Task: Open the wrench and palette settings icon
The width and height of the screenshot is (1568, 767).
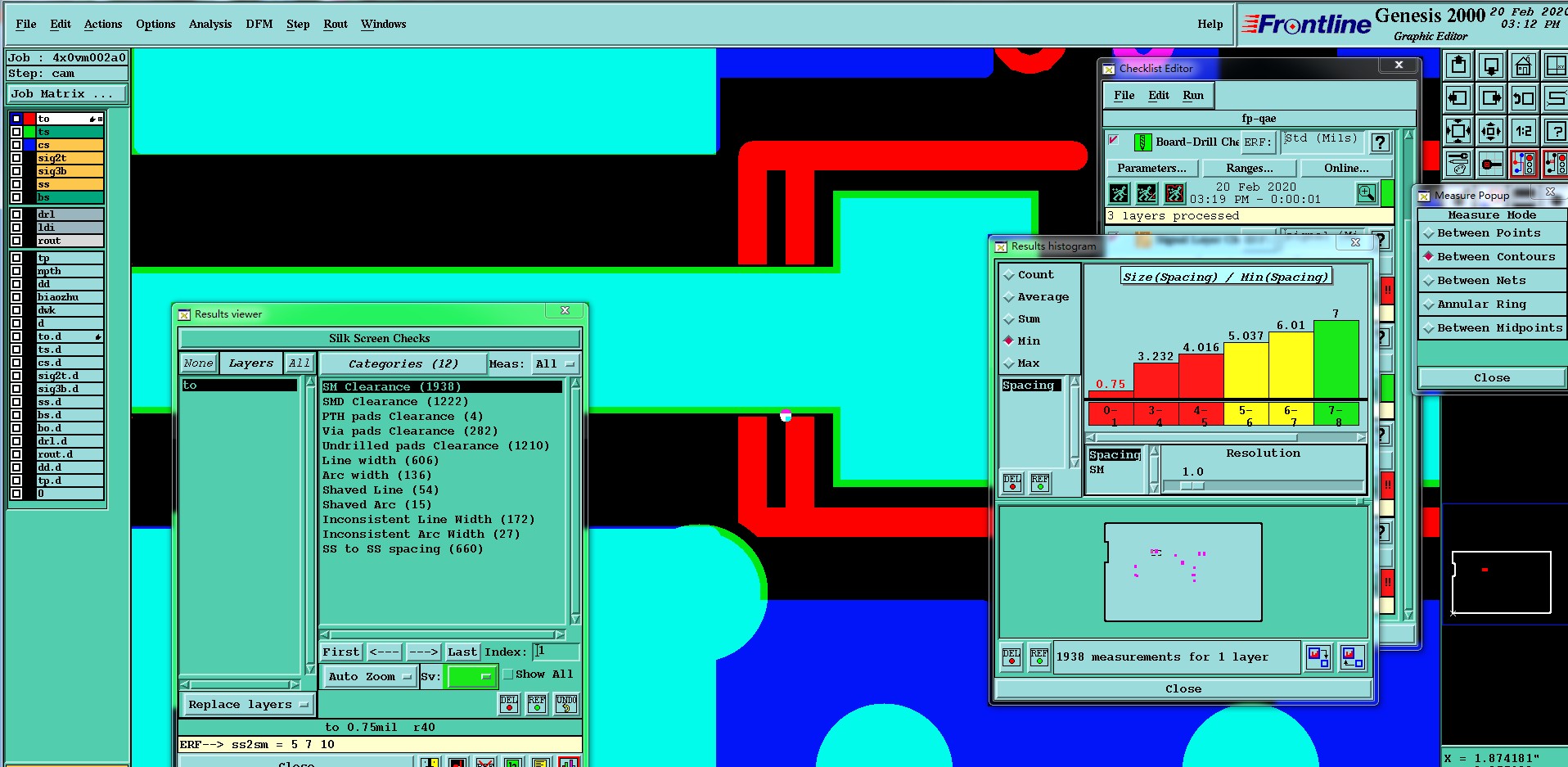Action: (x=1458, y=163)
